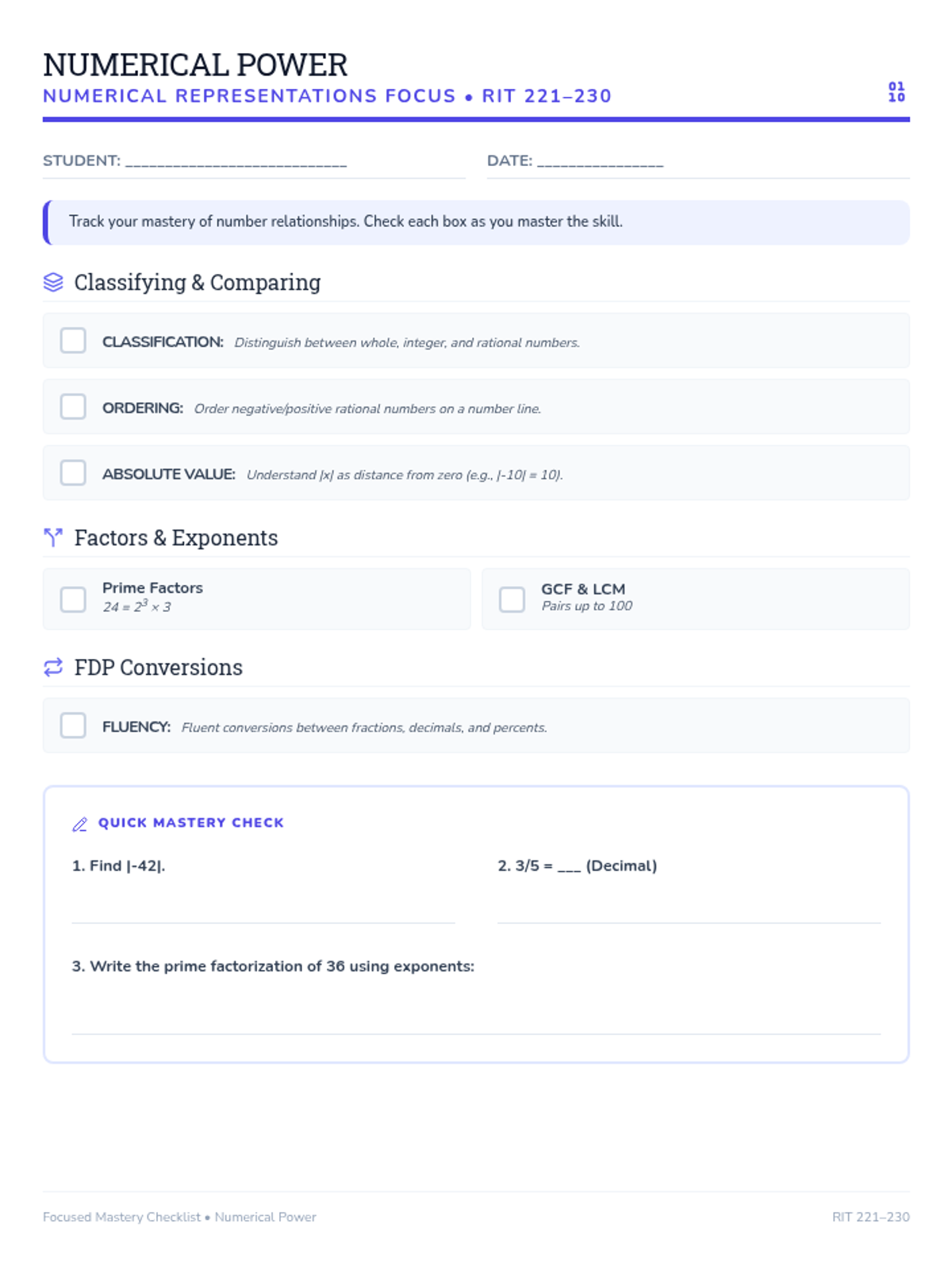Click the Quick Mastery Check title
Screen dimensions: 952x1270
coord(190,823)
